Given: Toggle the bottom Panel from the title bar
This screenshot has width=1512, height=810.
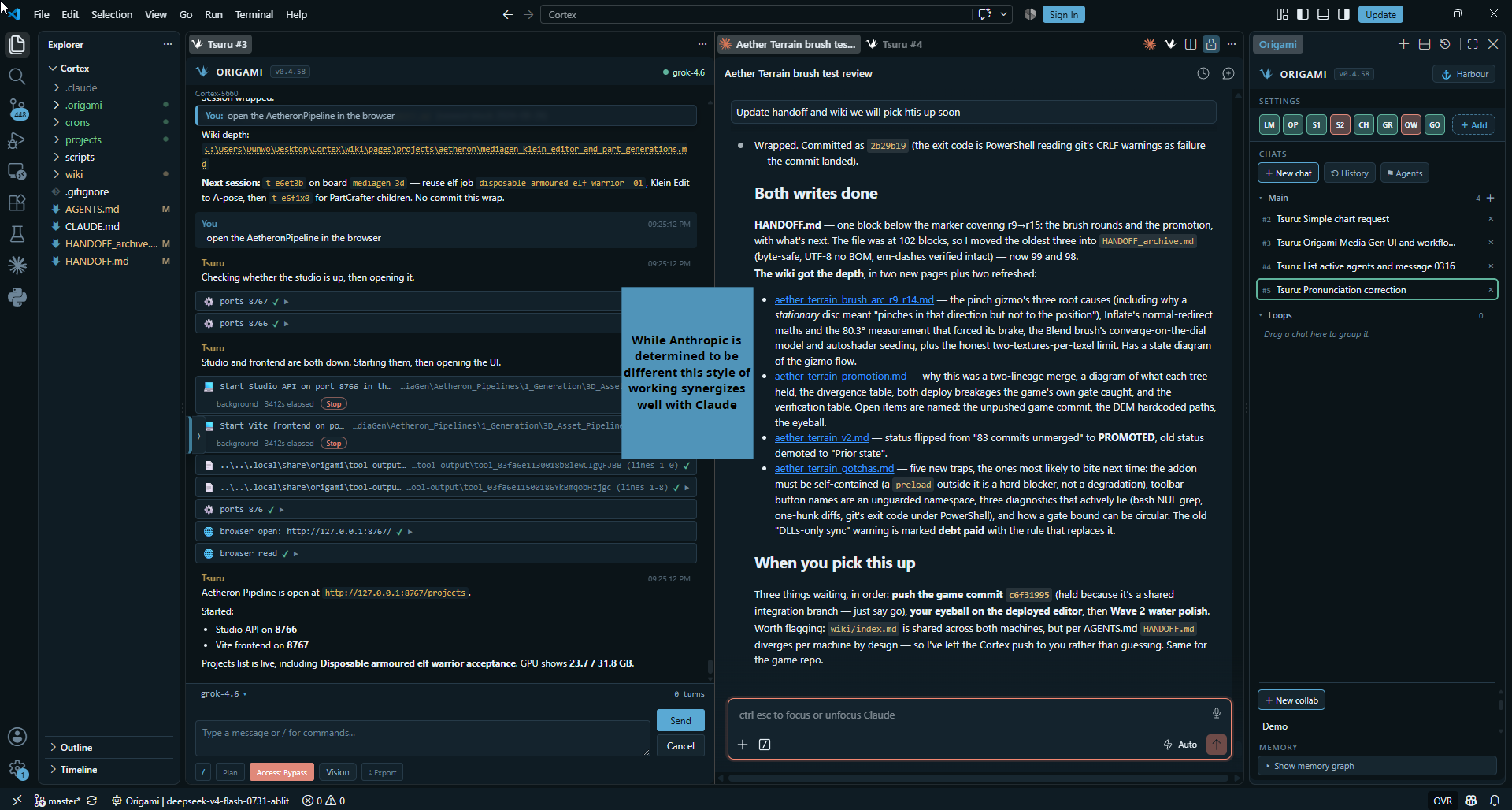Looking at the screenshot, I should click(1323, 14).
